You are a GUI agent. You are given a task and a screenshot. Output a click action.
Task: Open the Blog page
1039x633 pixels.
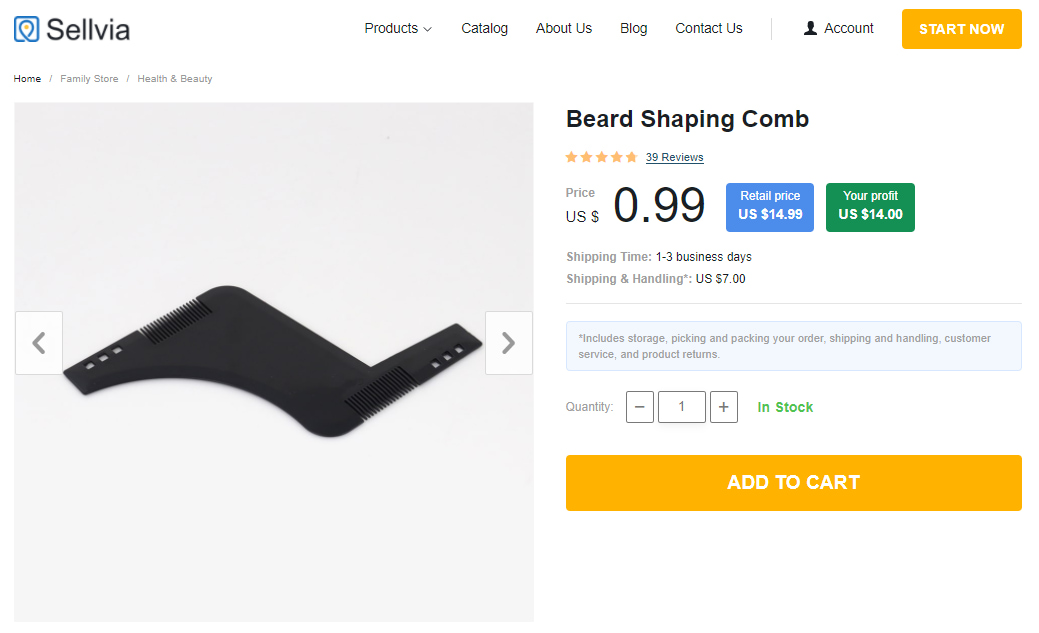634,28
